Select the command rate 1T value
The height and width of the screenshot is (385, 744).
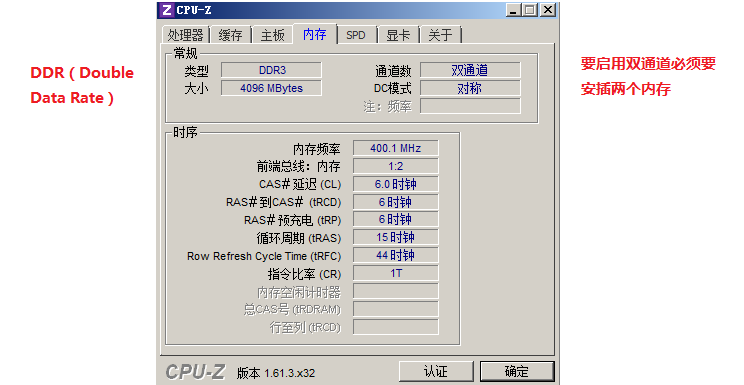395,273
